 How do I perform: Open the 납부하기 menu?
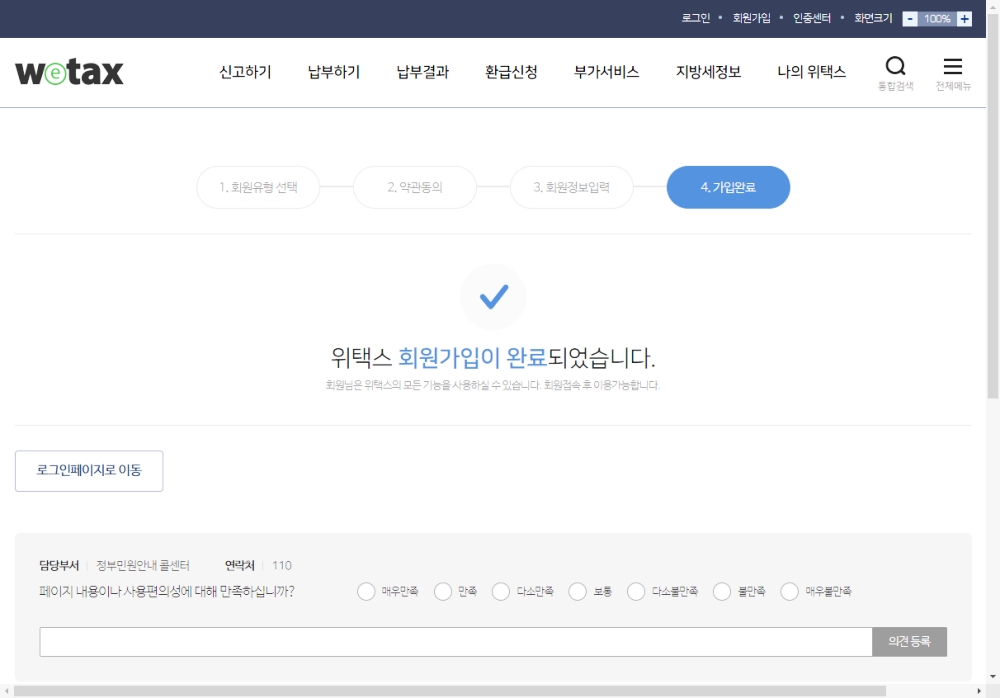(x=334, y=72)
